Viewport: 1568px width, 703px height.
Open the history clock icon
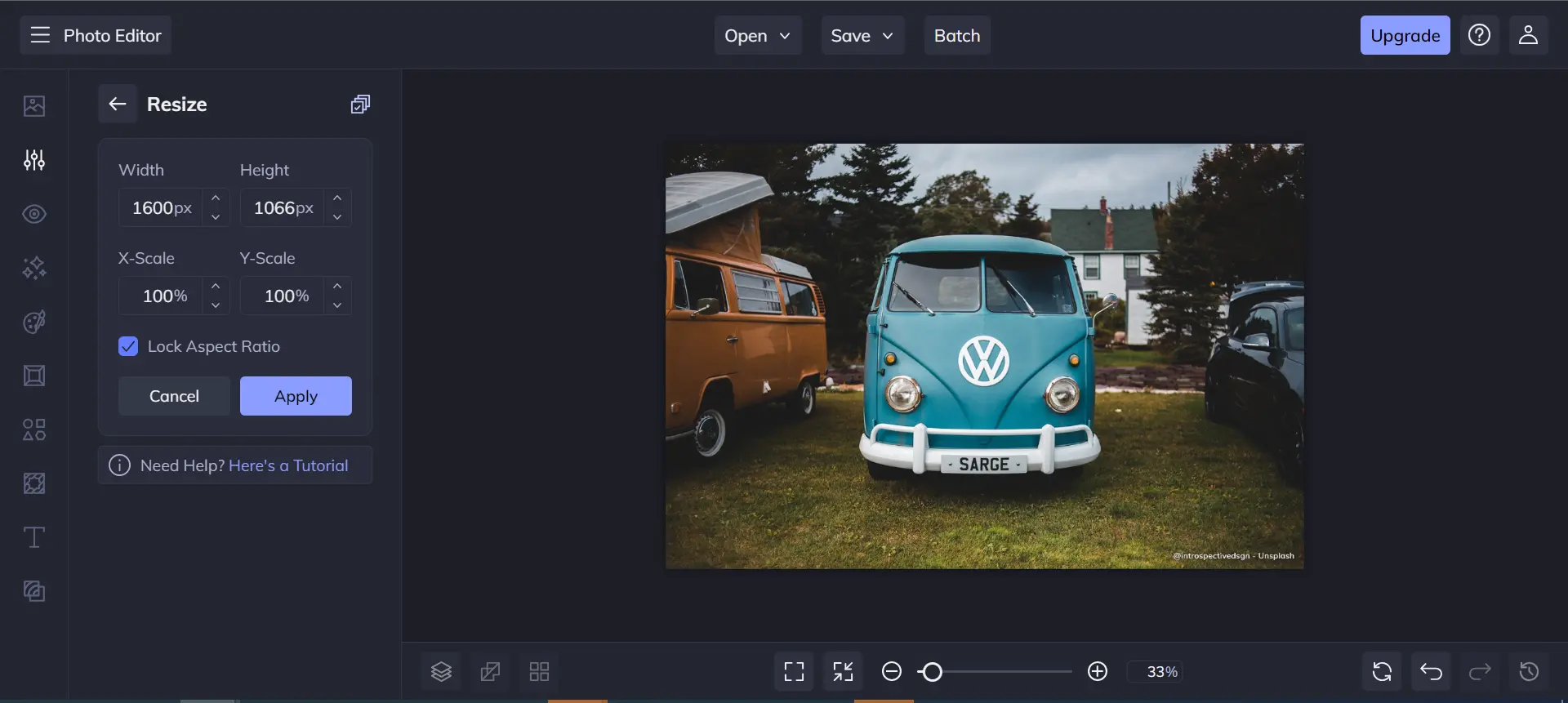(x=1529, y=671)
